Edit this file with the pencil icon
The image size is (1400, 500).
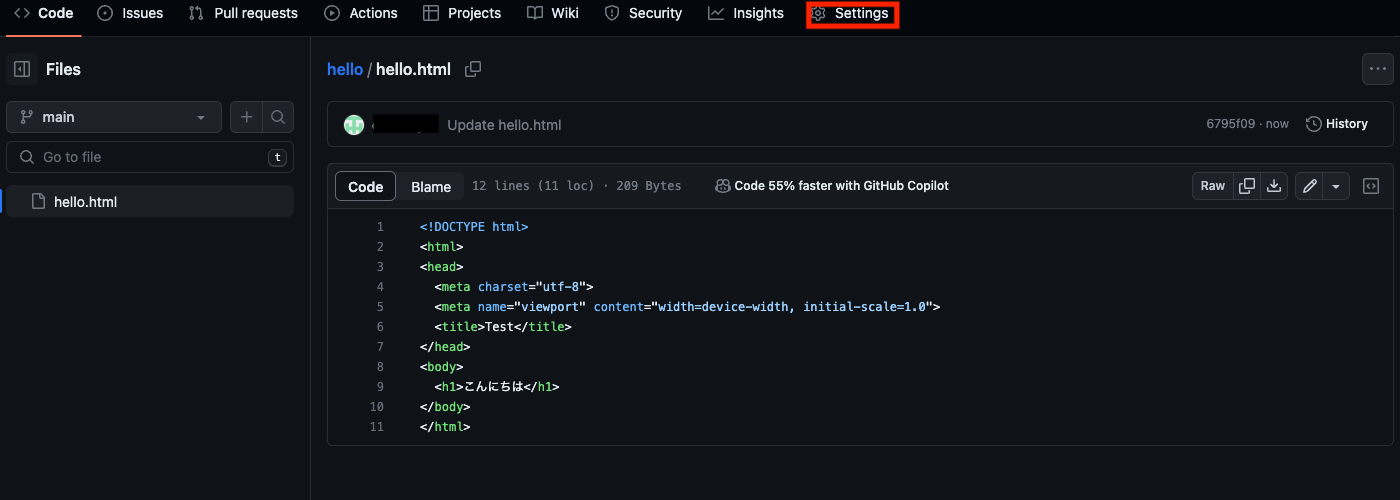[x=1309, y=186]
